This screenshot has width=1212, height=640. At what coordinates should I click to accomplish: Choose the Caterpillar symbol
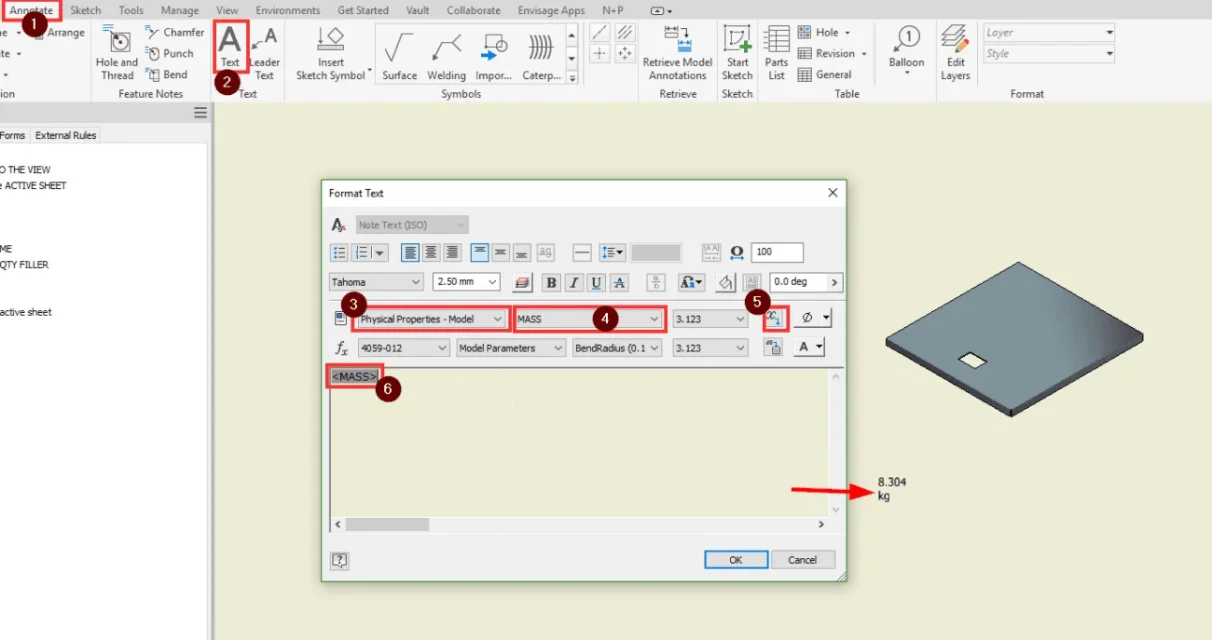pyautogui.click(x=541, y=54)
